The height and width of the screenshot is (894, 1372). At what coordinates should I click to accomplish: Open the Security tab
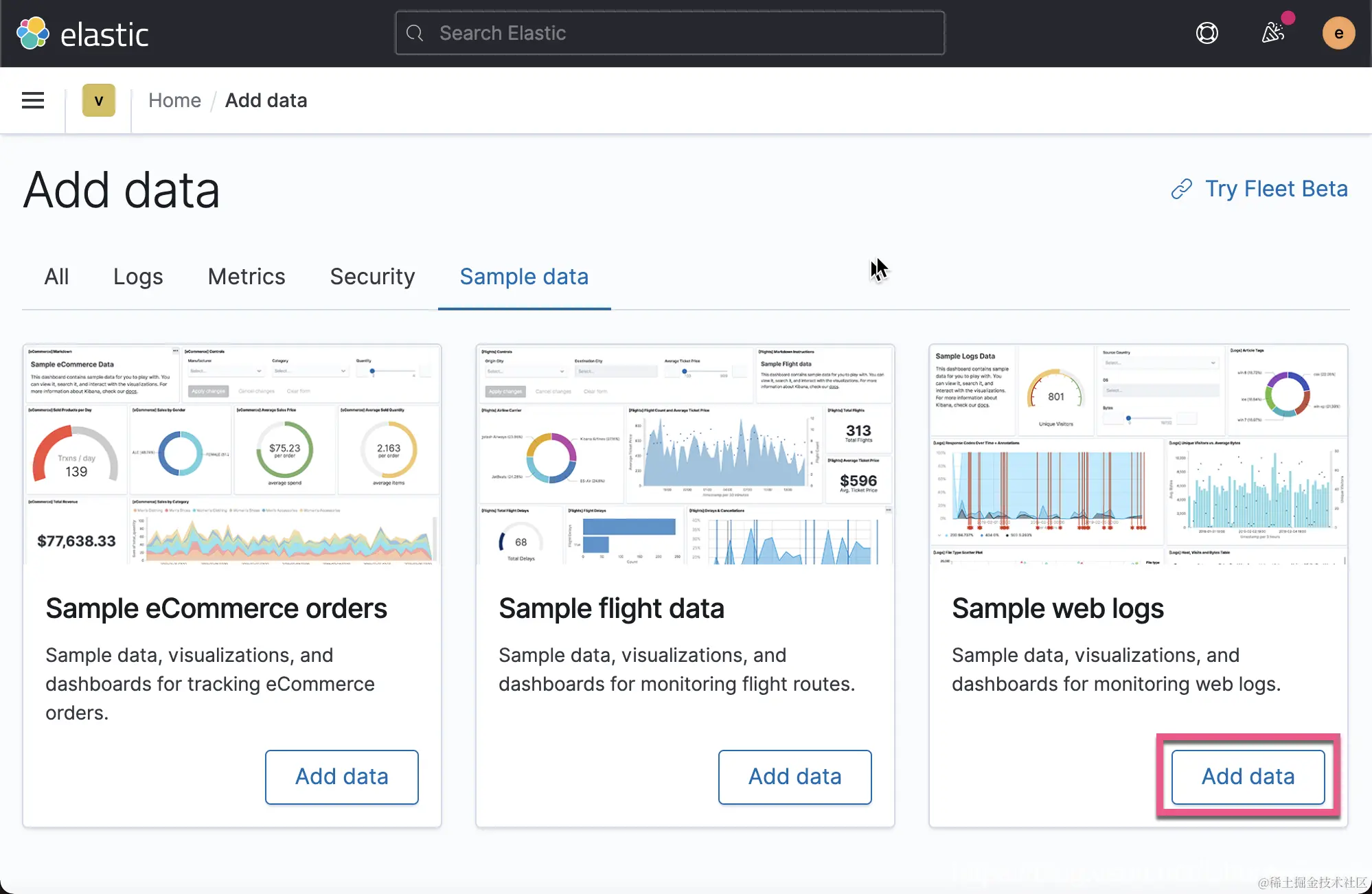click(x=372, y=277)
